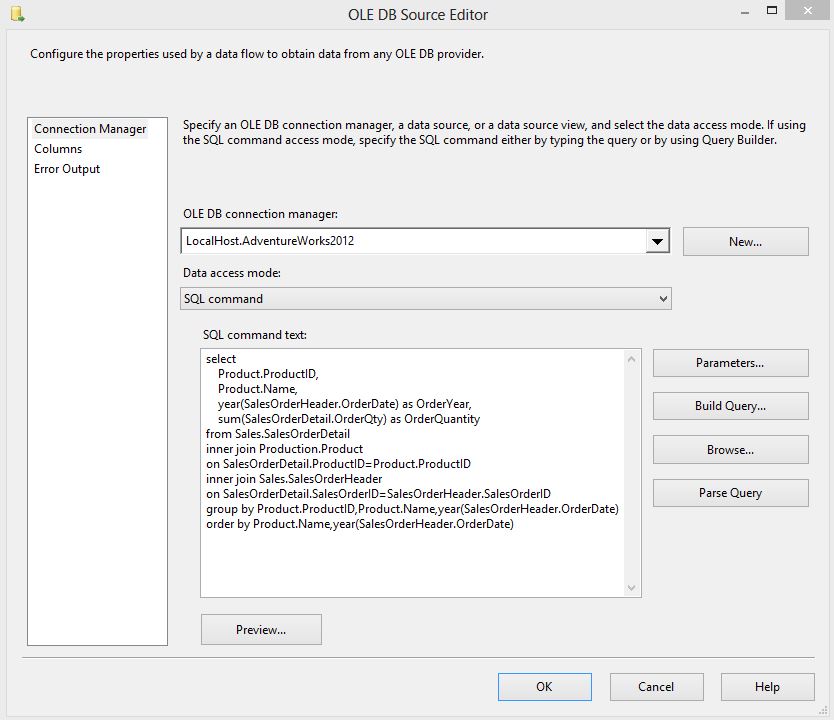834x720 pixels.
Task: Preview the query results with Preview...
Action: pos(261,629)
